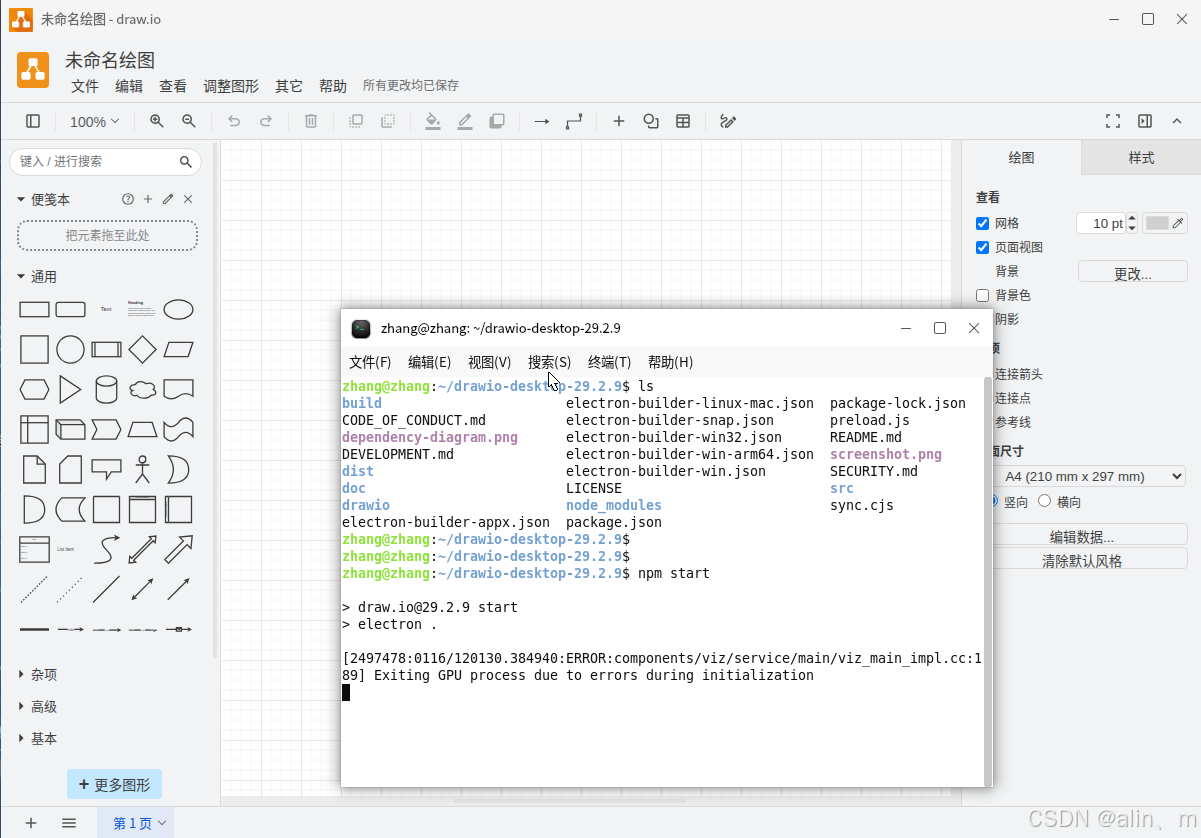Click the 所有更改均已保存 status text

pos(411,86)
